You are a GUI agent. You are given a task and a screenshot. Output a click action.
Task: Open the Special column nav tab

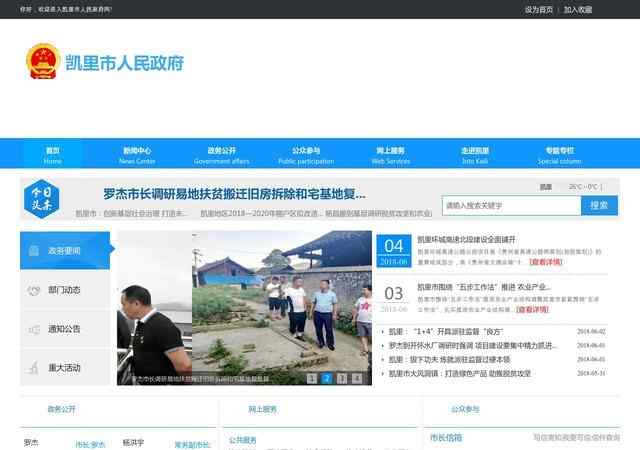[560, 155]
